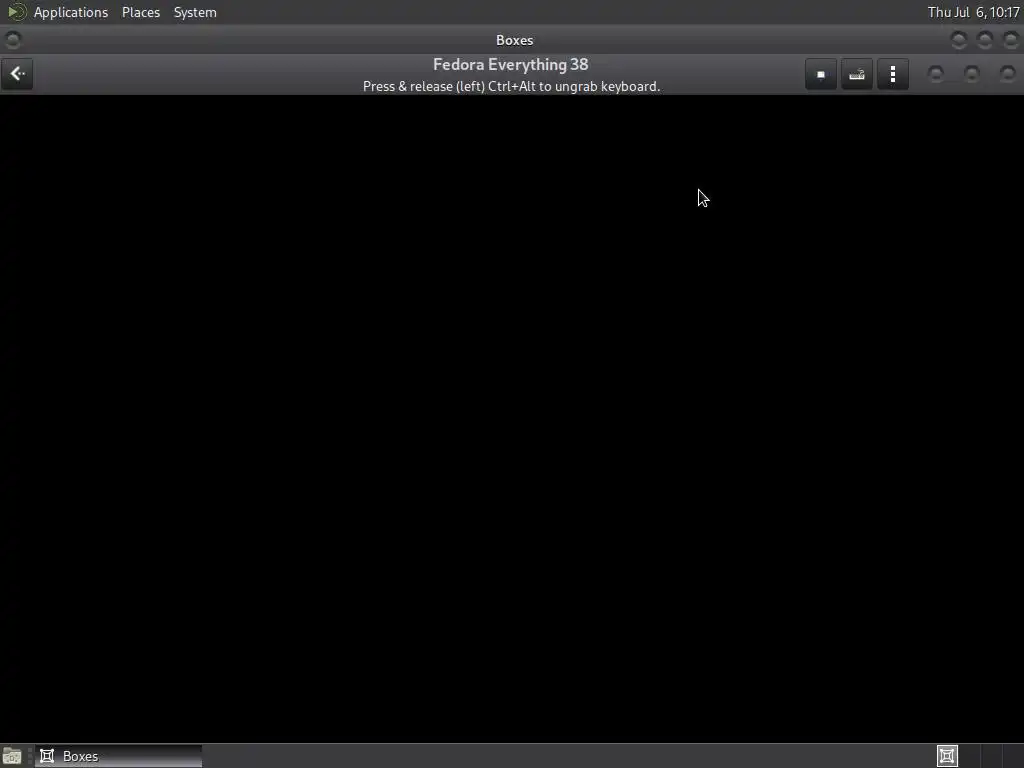Open the Places menu

click(x=140, y=12)
